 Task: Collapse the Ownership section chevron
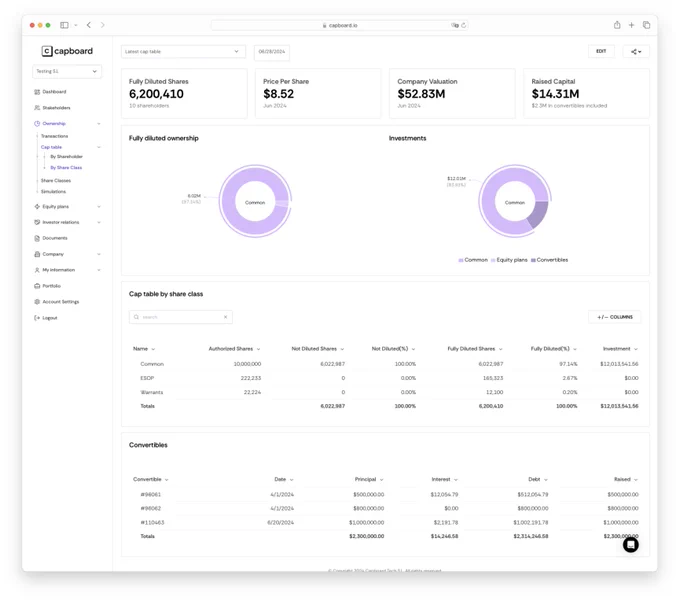coord(99,124)
